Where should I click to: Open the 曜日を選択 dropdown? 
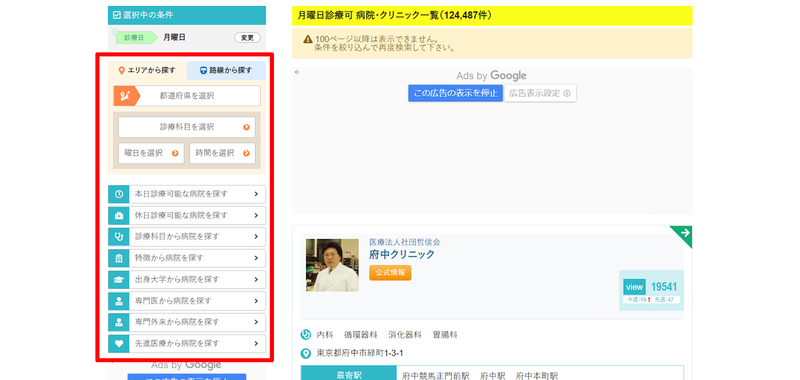[151, 153]
